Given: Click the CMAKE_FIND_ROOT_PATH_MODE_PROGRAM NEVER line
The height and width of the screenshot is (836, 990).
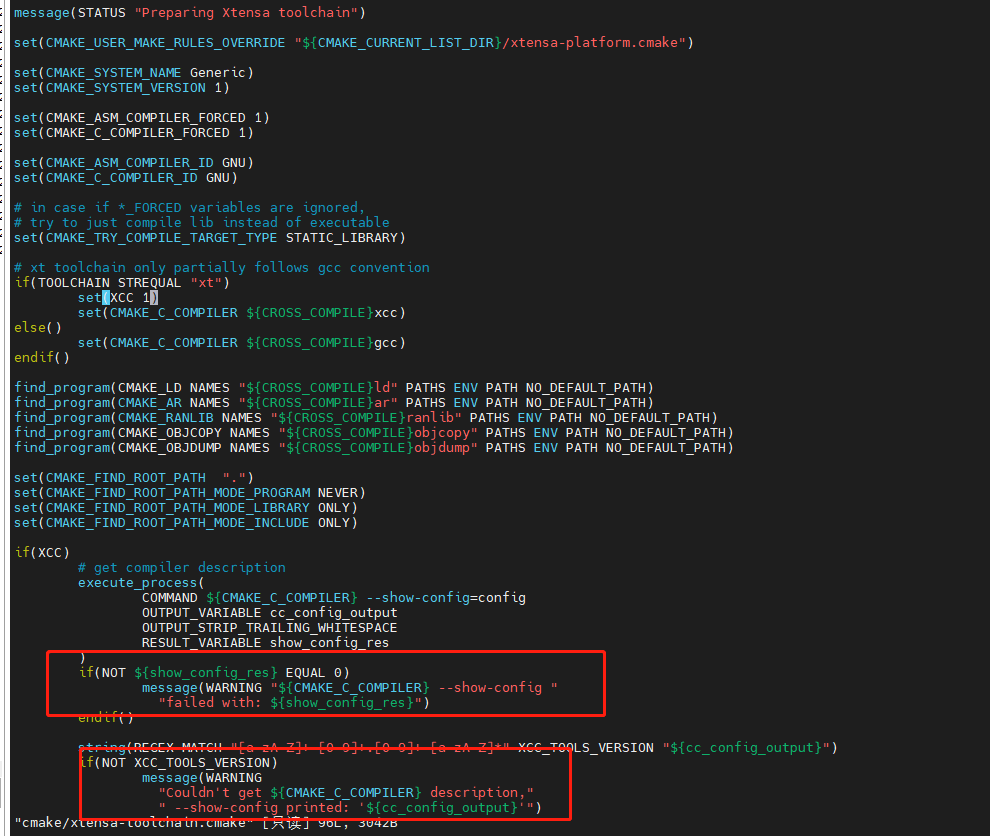Looking at the screenshot, I should 200,492.
